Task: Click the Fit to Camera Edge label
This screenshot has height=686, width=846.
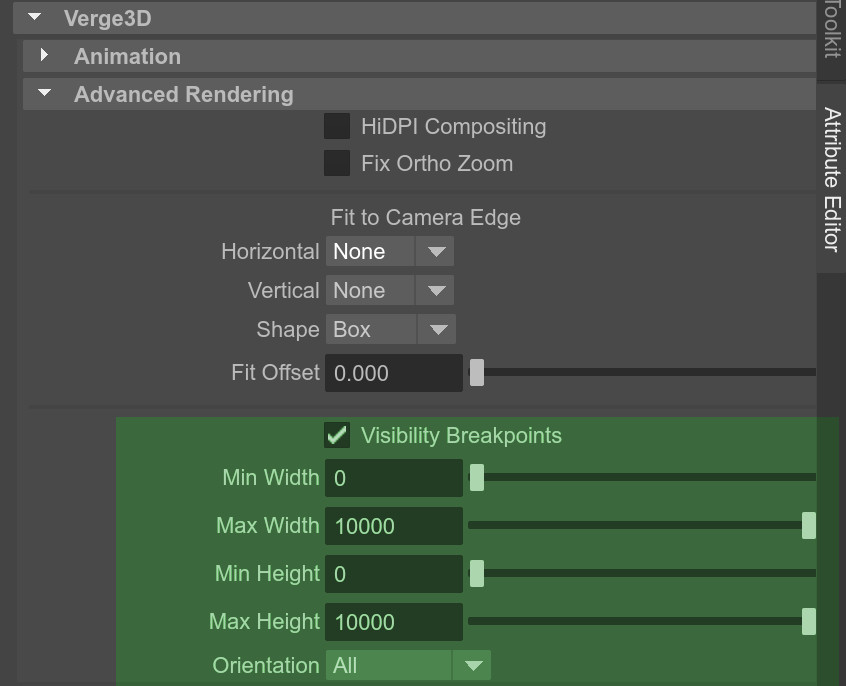Action: click(425, 218)
